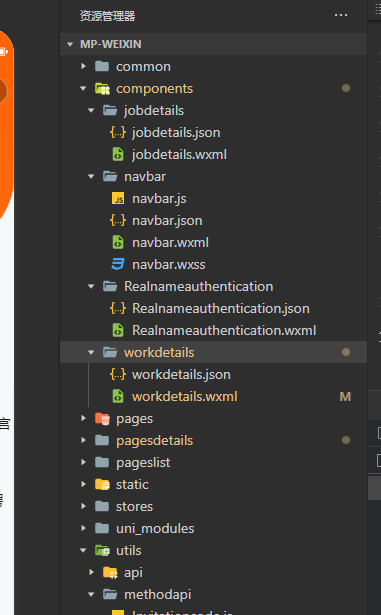Expand the pagesdetails folder arrow

pos(83,440)
